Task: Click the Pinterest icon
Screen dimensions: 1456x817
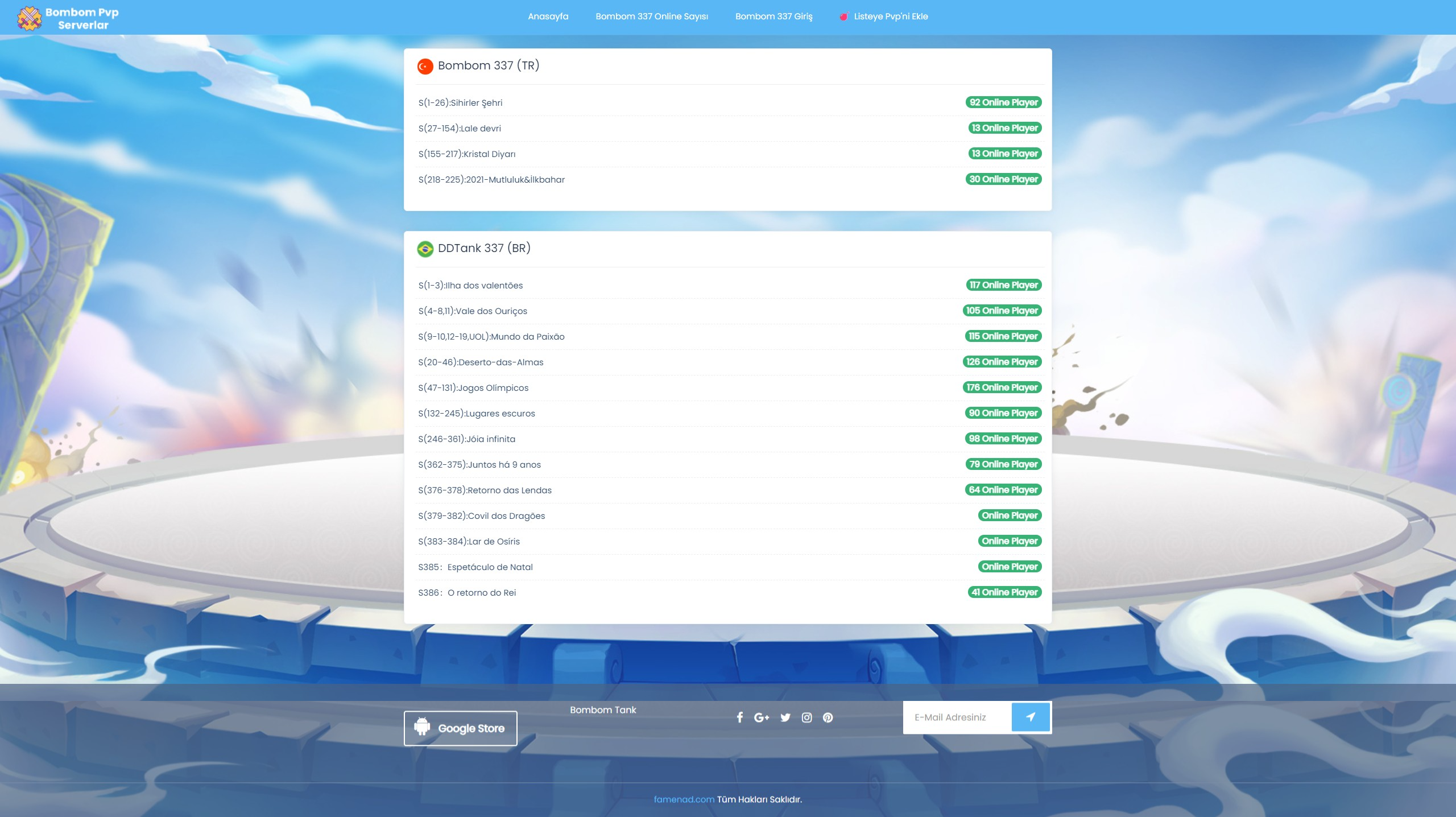Action: [x=828, y=717]
